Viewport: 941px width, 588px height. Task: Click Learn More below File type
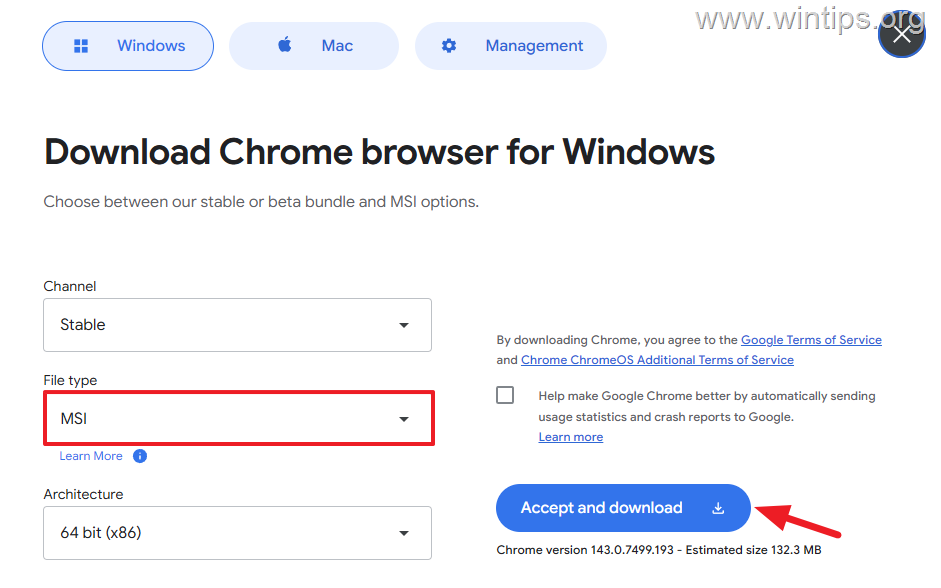[x=91, y=456]
